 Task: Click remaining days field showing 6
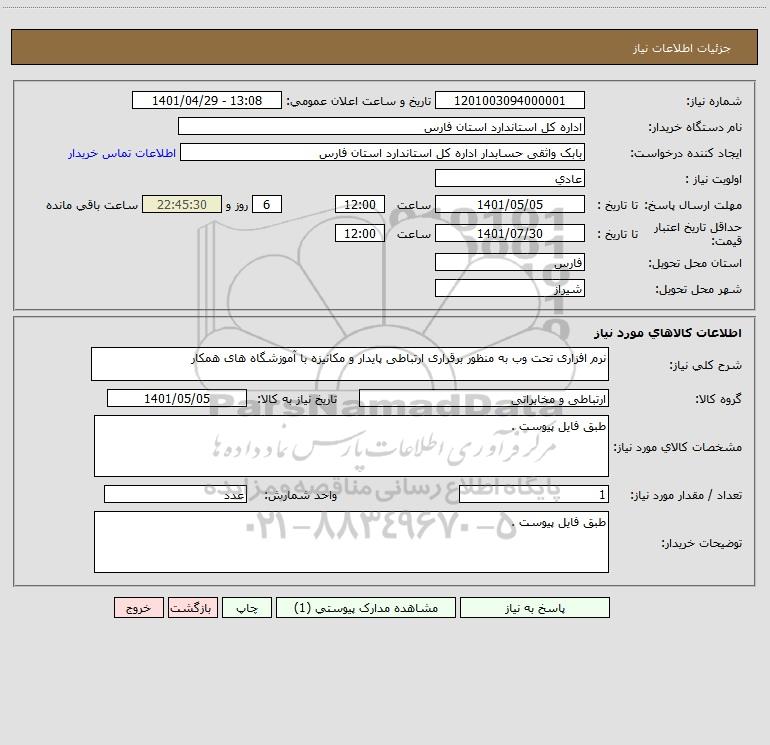tap(267, 204)
